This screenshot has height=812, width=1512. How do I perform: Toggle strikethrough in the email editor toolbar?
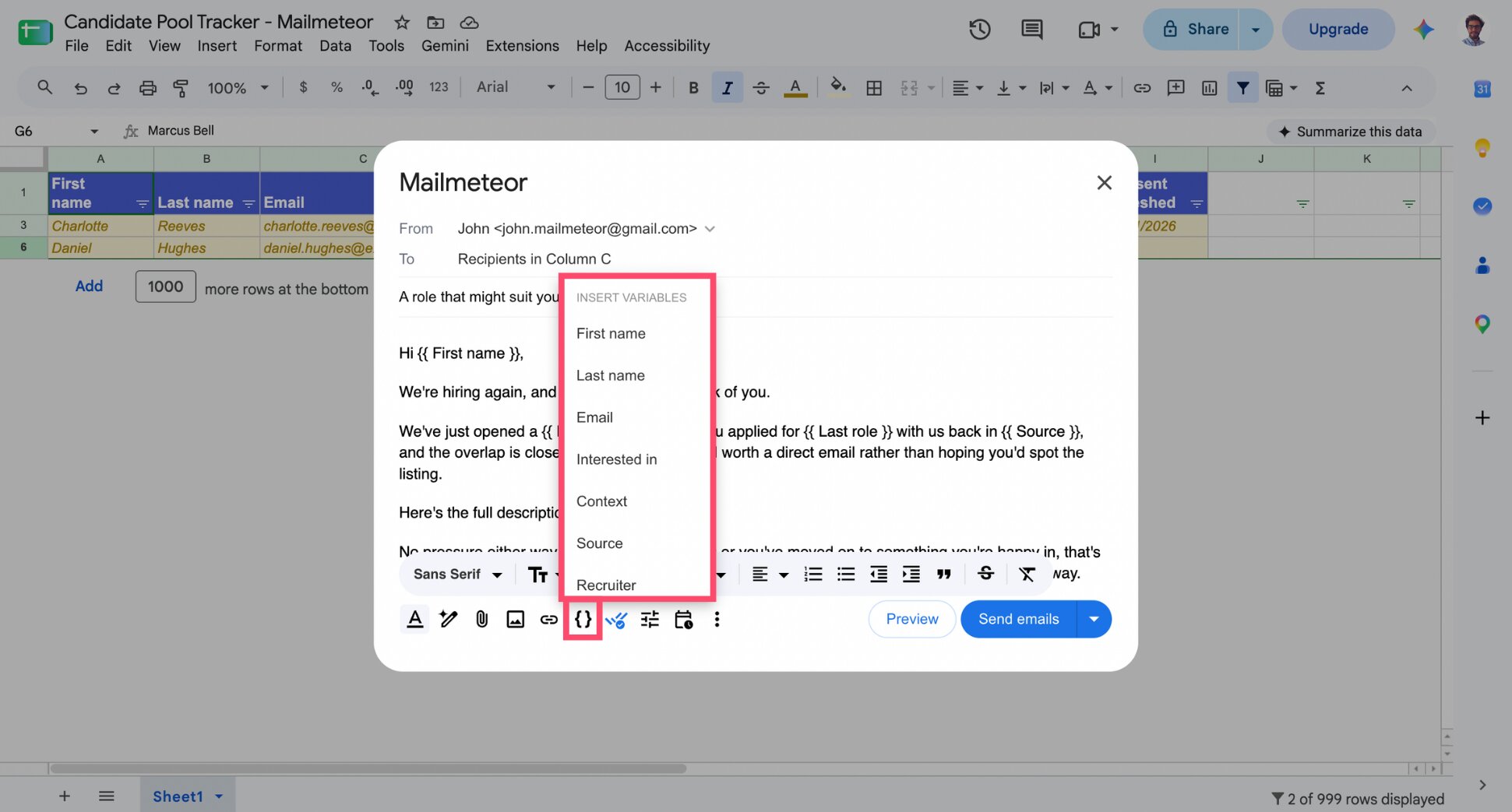tap(985, 573)
